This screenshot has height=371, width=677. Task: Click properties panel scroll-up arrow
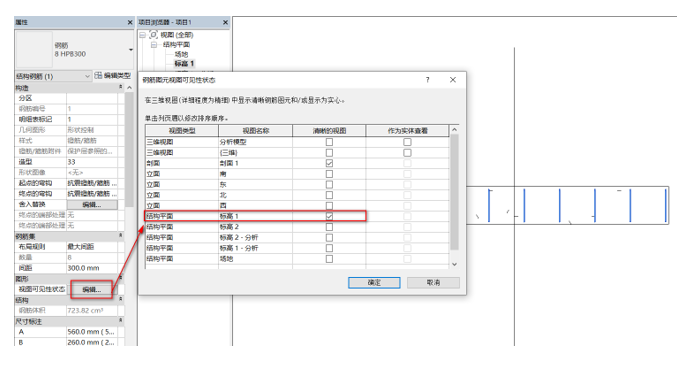[x=129, y=88]
